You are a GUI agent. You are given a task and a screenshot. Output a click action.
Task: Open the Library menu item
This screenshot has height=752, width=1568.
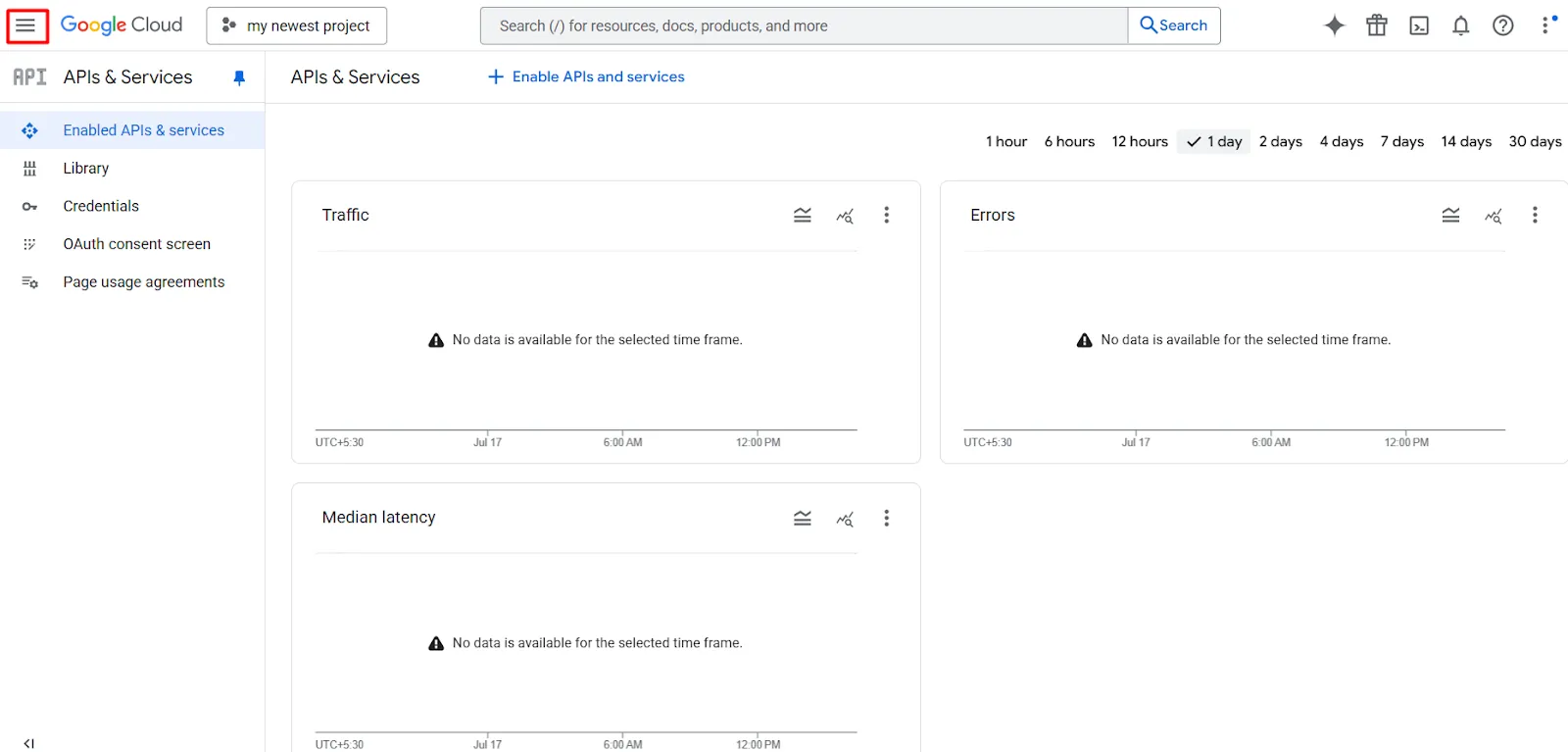coord(132,169)
